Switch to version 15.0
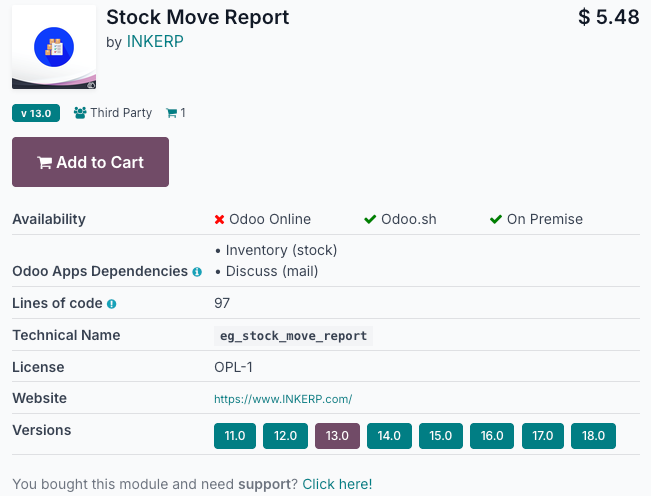651x496 pixels. (x=441, y=436)
